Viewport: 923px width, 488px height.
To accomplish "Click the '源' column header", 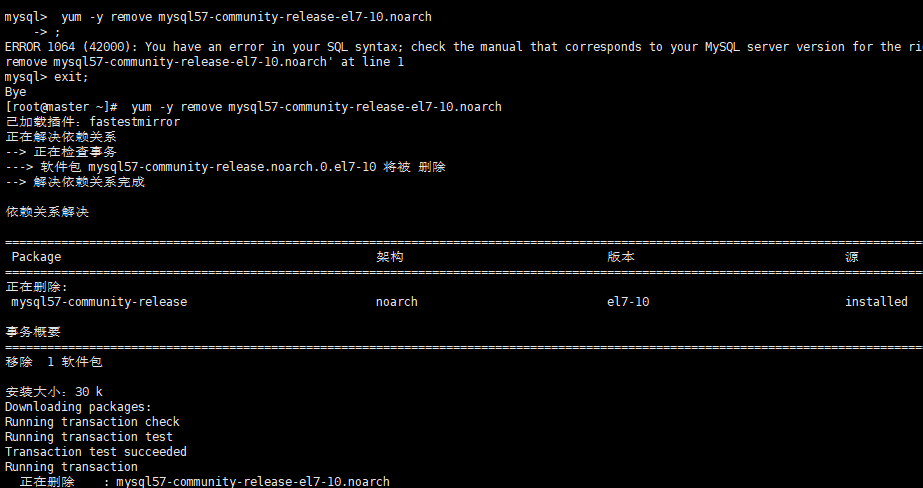I will coord(852,257).
